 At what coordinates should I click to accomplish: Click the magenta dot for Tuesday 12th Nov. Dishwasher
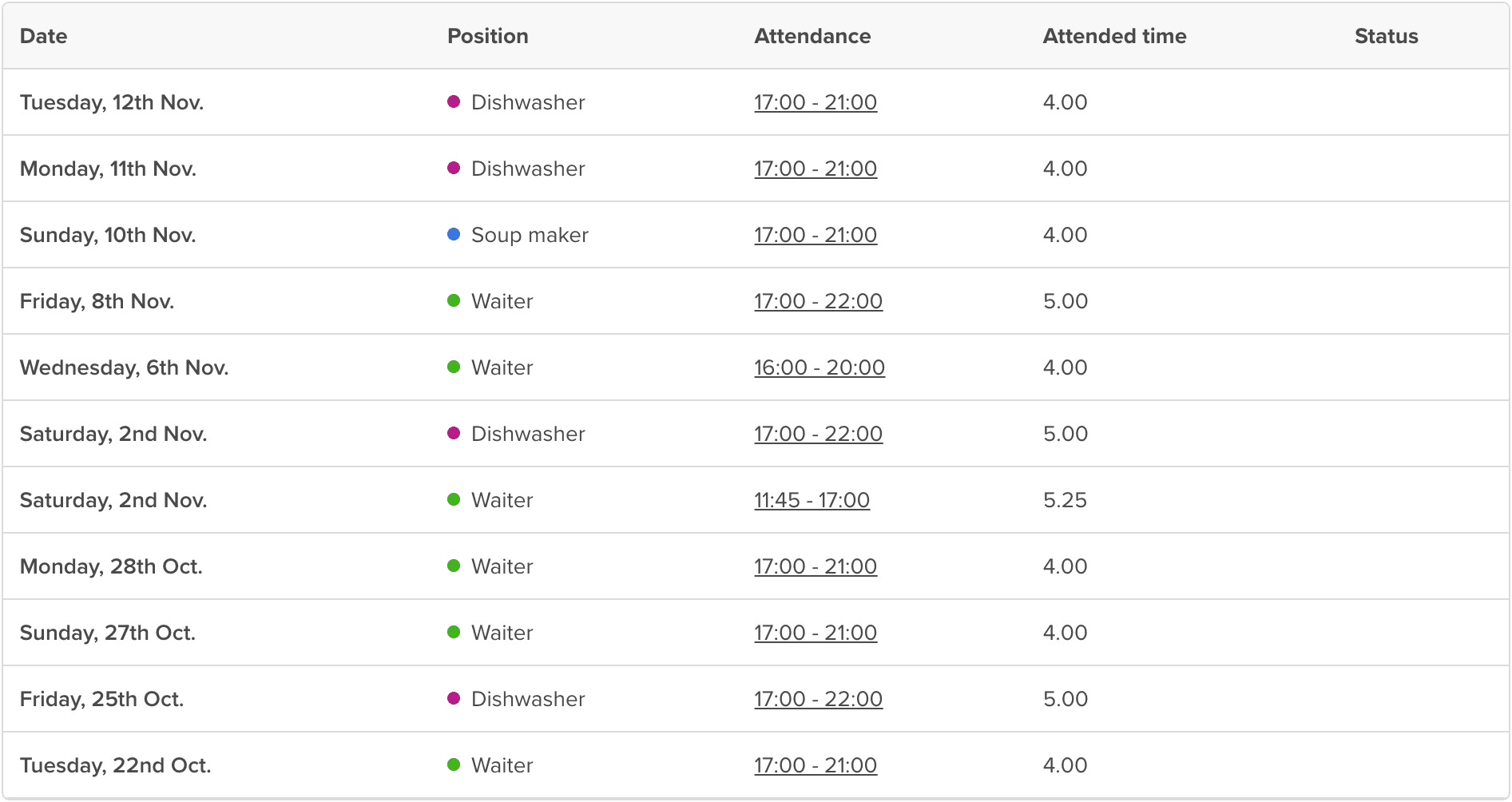coord(454,101)
